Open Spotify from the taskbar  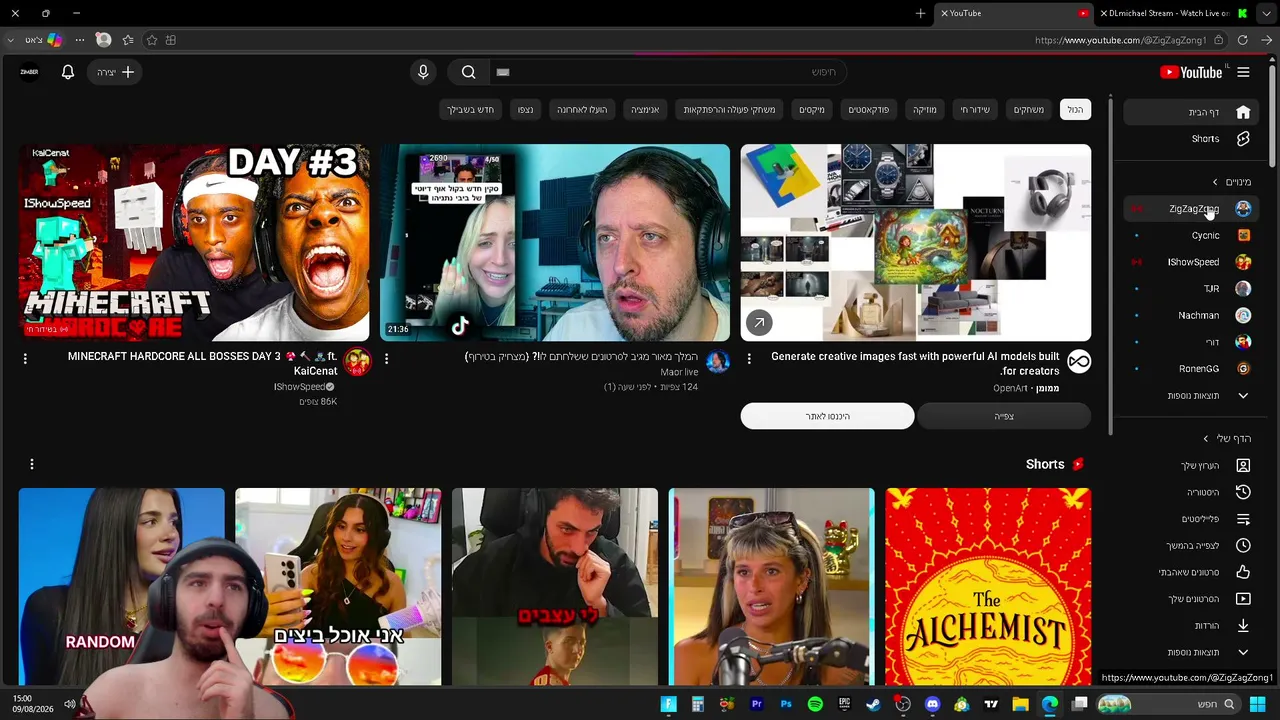coord(815,704)
